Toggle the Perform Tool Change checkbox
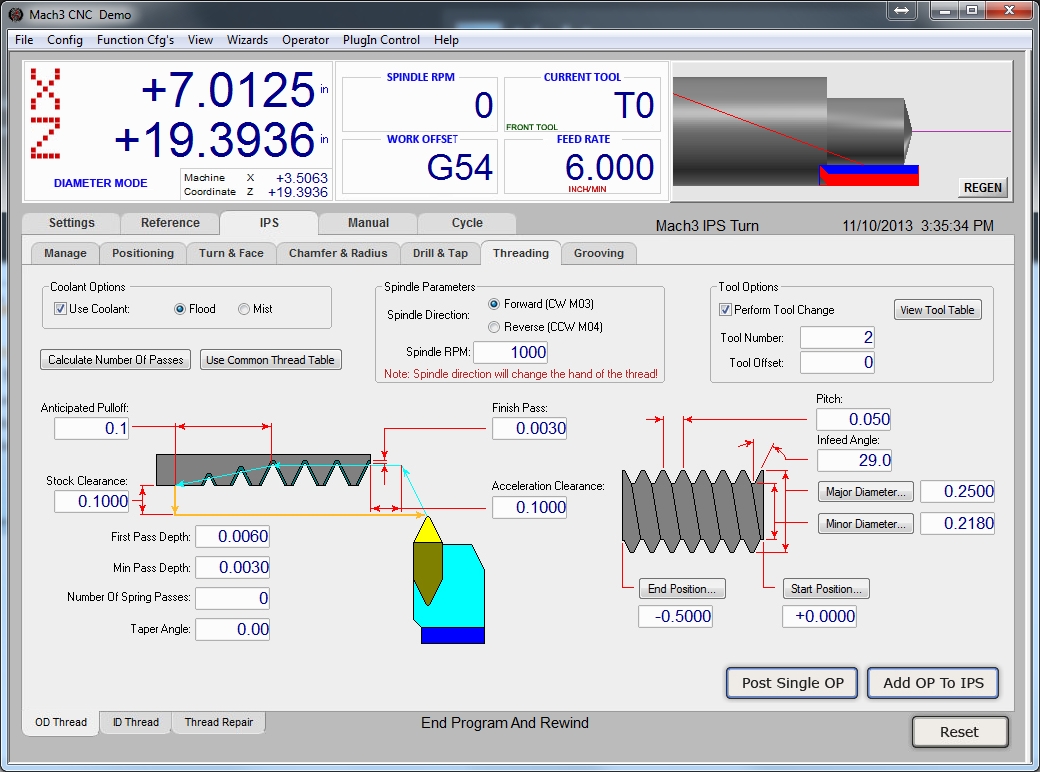Image resolution: width=1040 pixels, height=772 pixels. pyautogui.click(x=726, y=310)
